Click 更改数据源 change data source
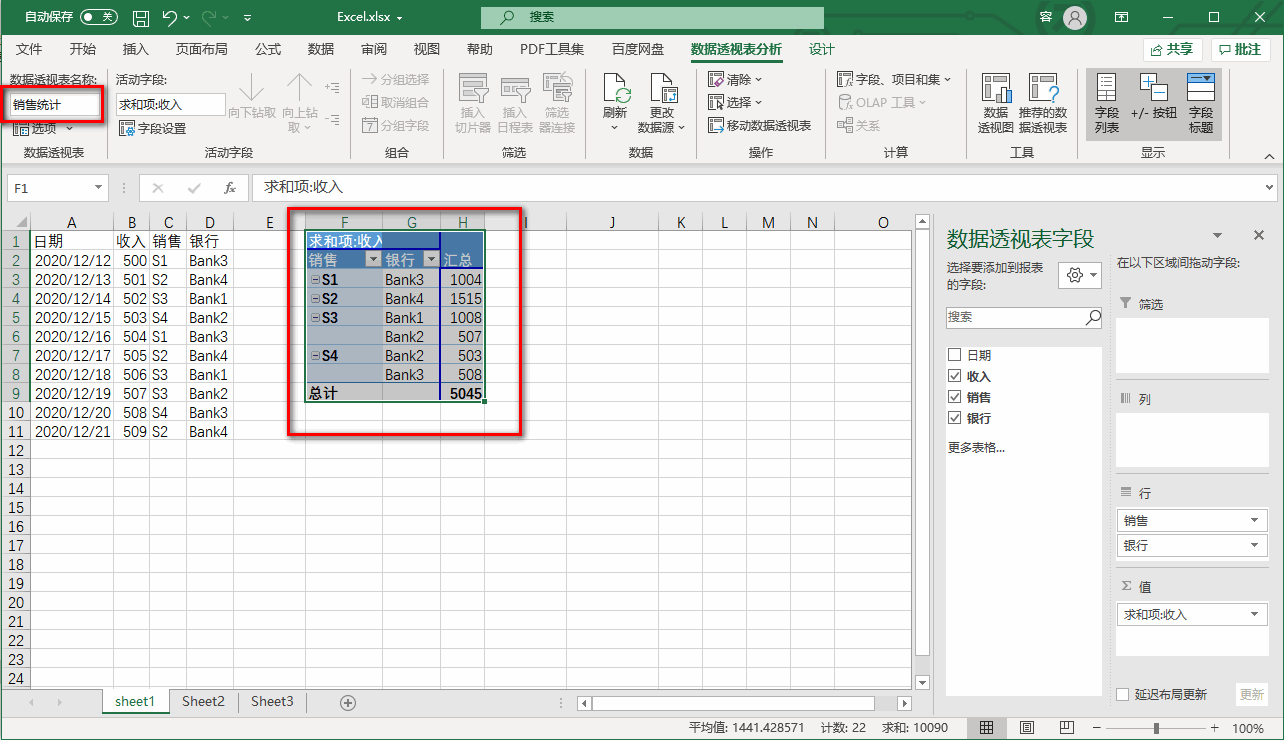Viewport: 1284px width, 740px height. click(x=662, y=104)
